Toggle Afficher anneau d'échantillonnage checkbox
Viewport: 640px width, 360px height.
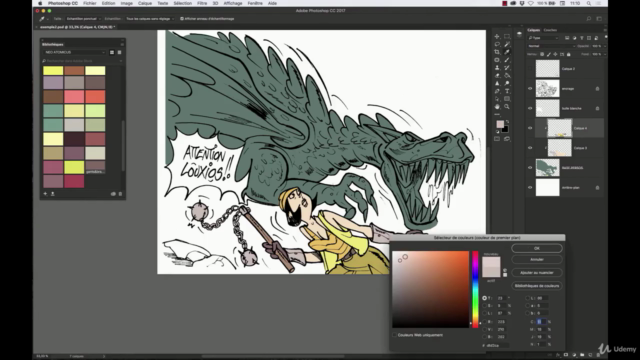click(182, 19)
